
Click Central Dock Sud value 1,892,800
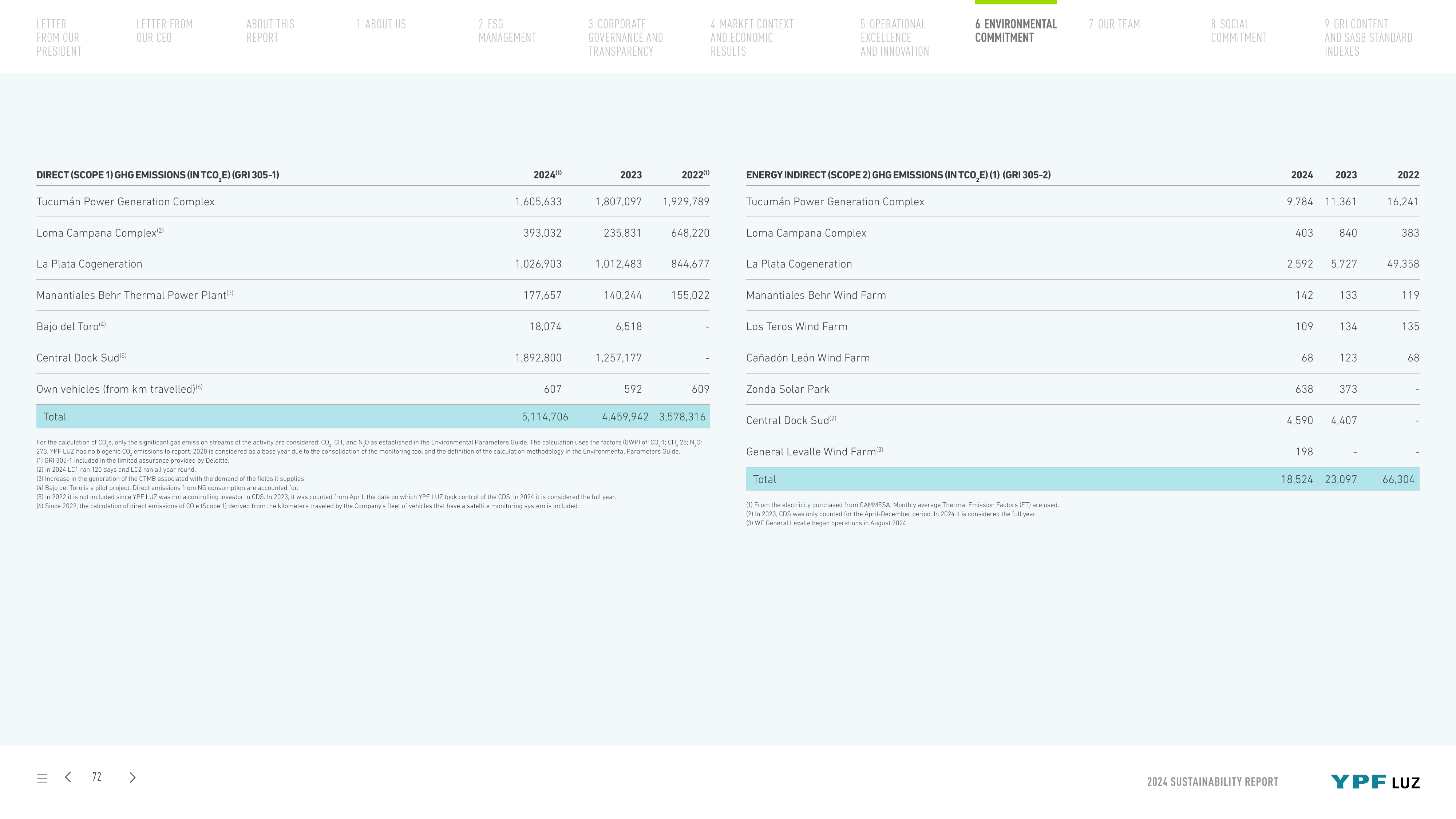538,358
